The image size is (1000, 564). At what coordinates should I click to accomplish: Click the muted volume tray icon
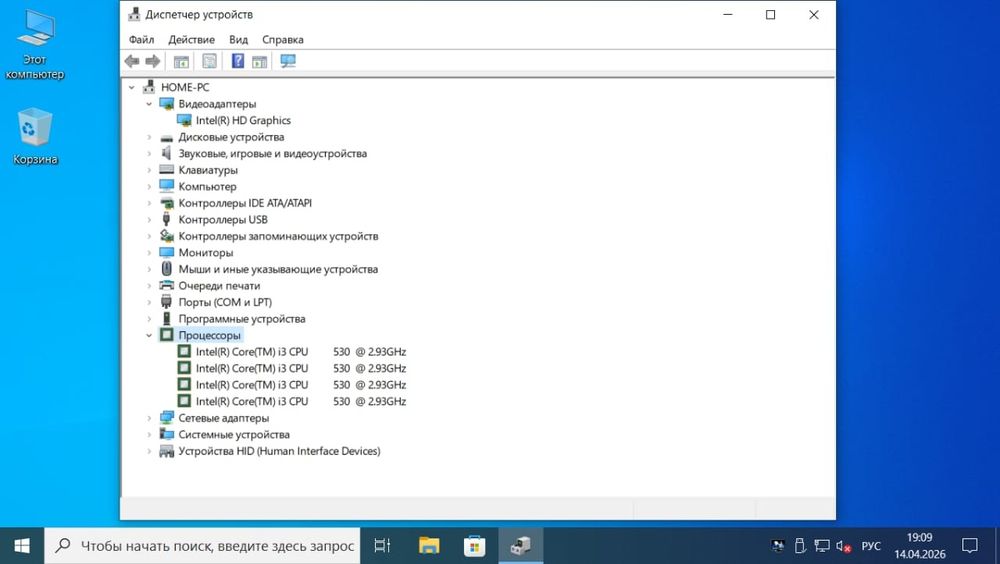(x=844, y=546)
